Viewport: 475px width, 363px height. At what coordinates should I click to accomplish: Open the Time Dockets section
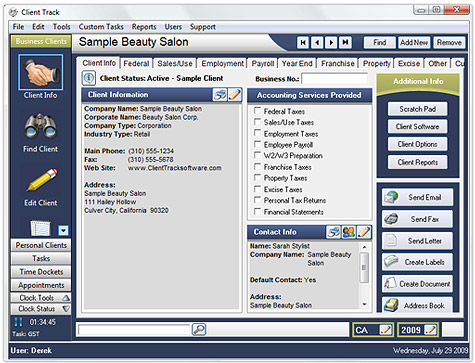coord(41,272)
